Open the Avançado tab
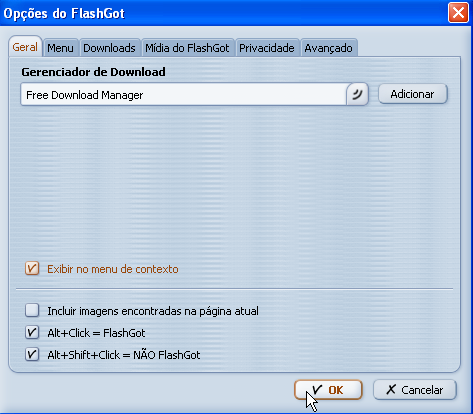Image resolution: width=473 pixels, height=414 pixels. (328, 48)
